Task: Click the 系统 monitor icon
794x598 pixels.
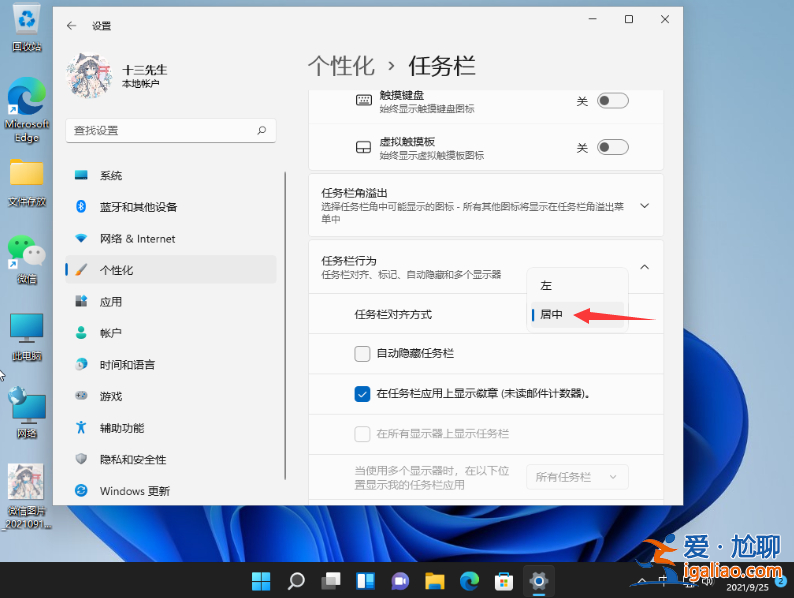Action: tap(81, 175)
